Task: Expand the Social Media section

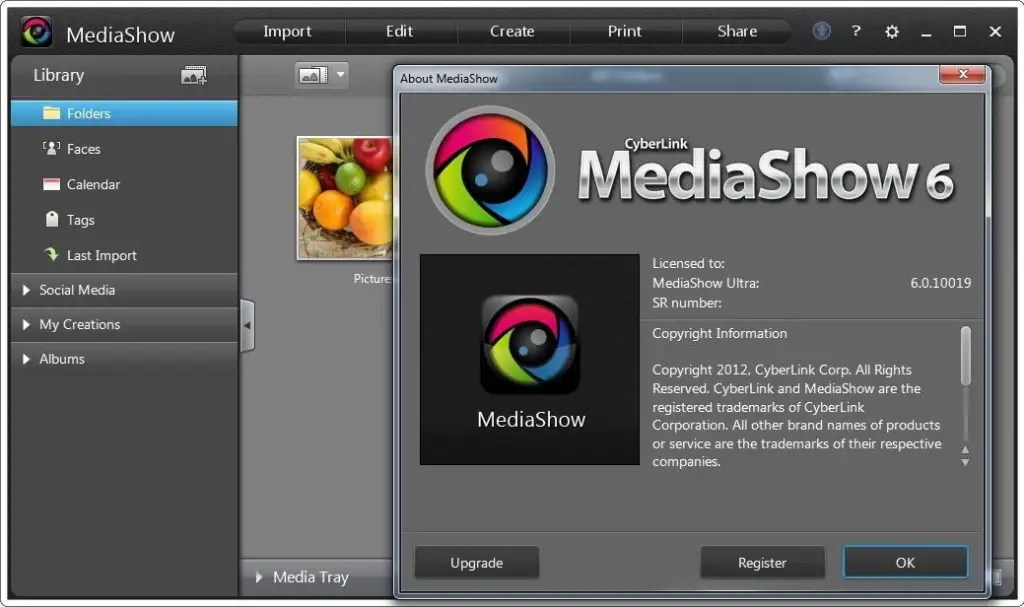Action: 124,290
